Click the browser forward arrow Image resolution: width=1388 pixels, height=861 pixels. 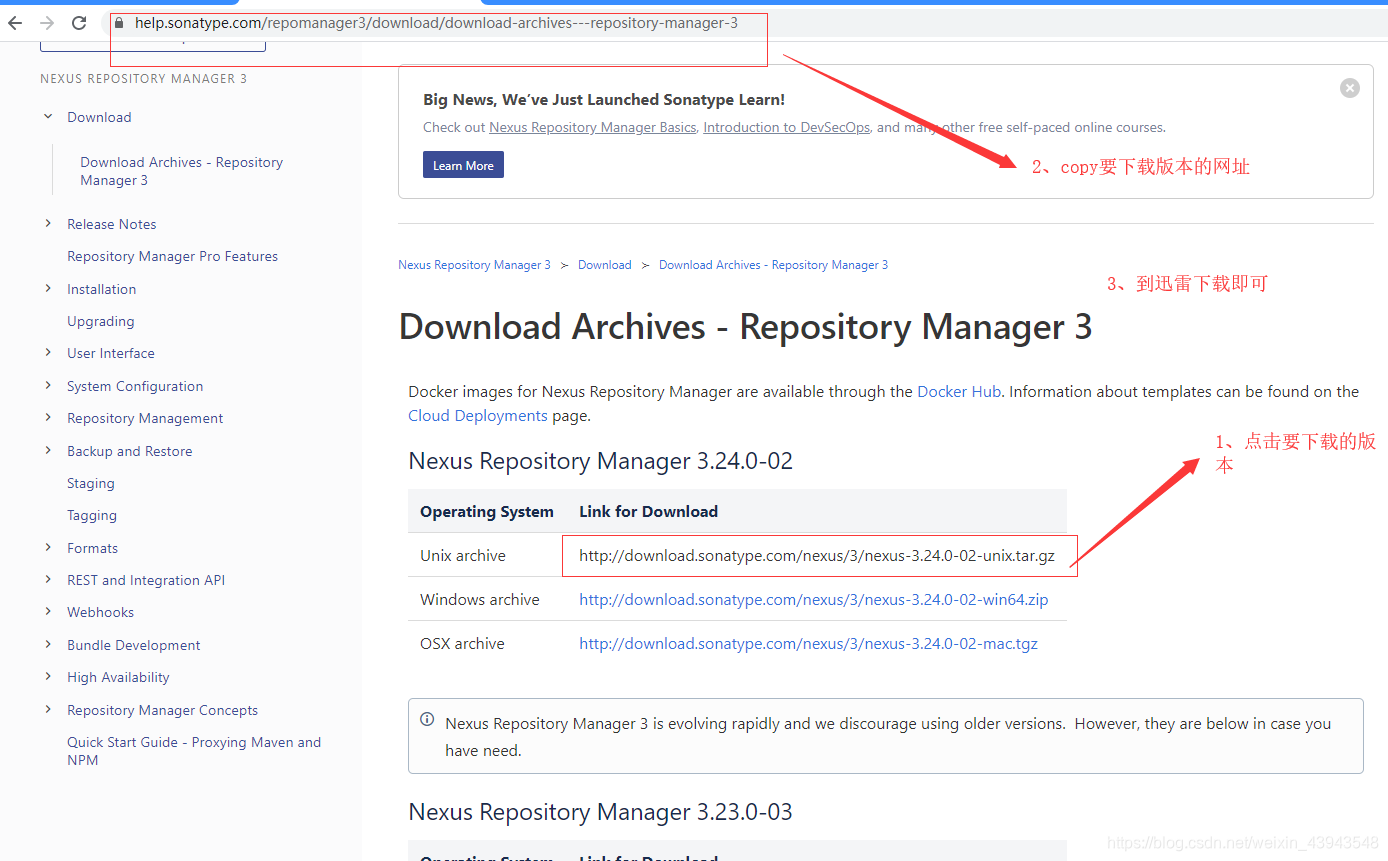47,23
